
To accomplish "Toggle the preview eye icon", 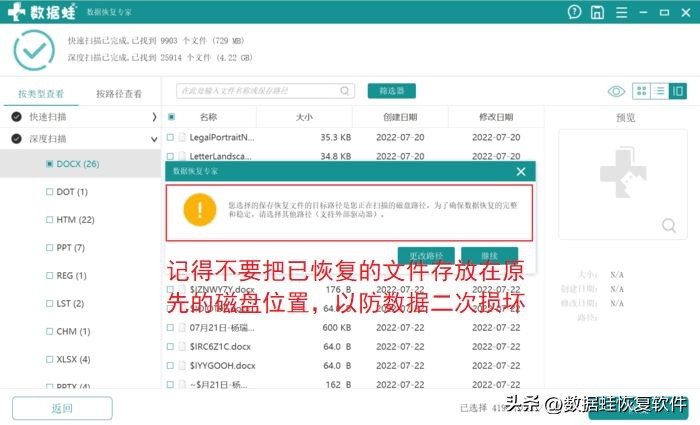I will click(x=617, y=92).
